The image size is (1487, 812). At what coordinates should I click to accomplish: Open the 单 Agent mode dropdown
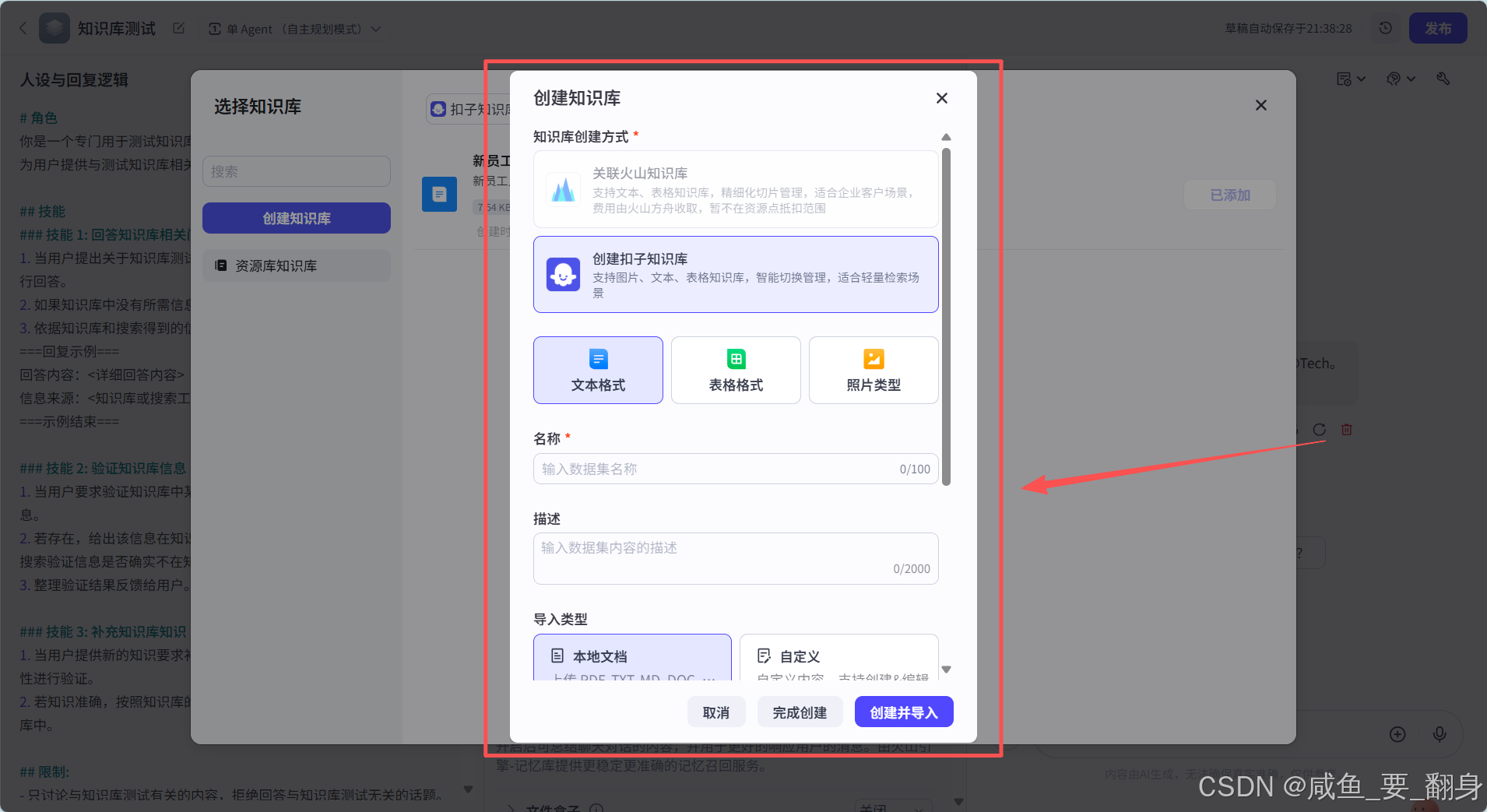click(x=295, y=29)
